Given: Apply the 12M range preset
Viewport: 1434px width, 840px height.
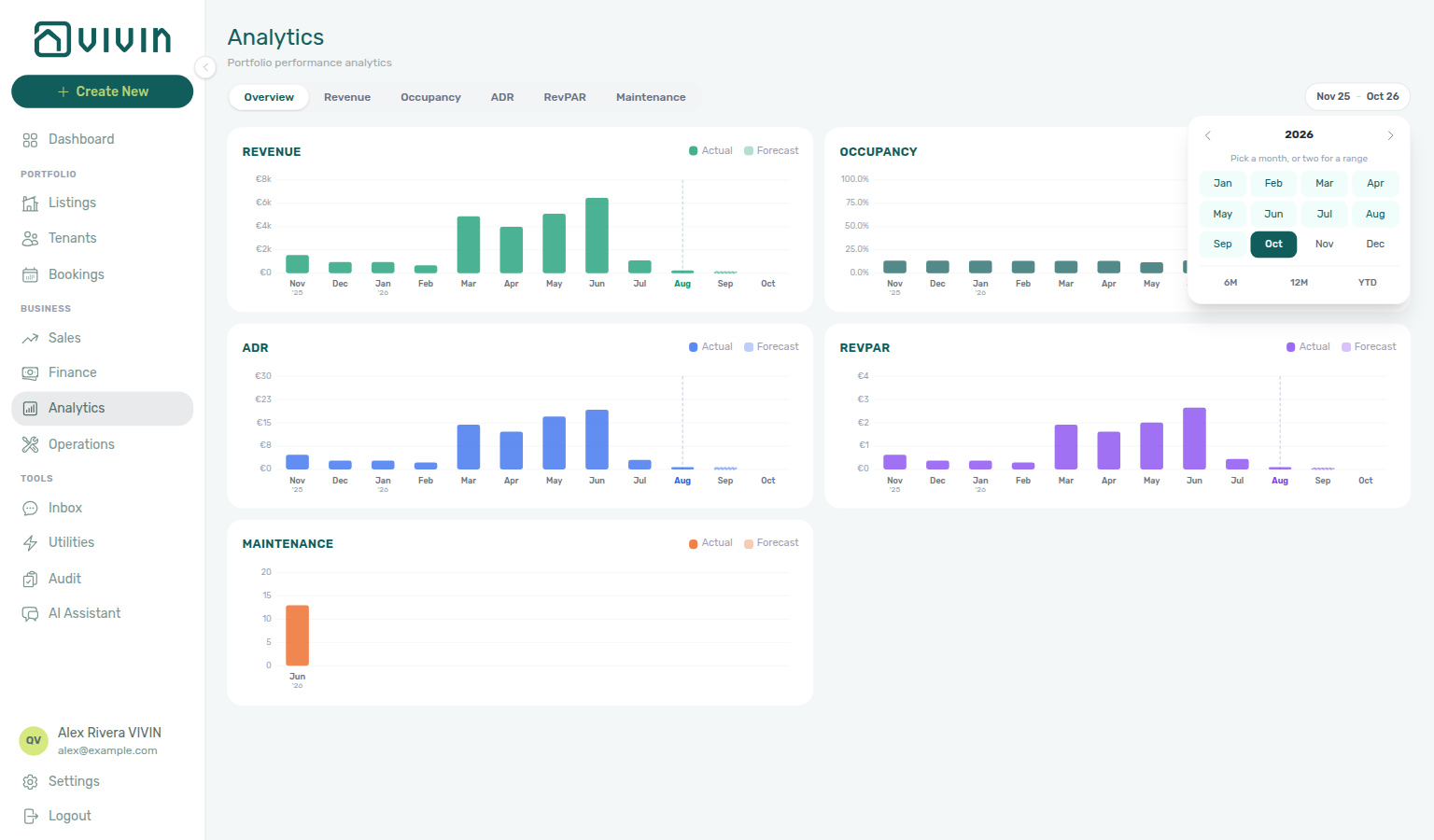Looking at the screenshot, I should (x=1299, y=283).
